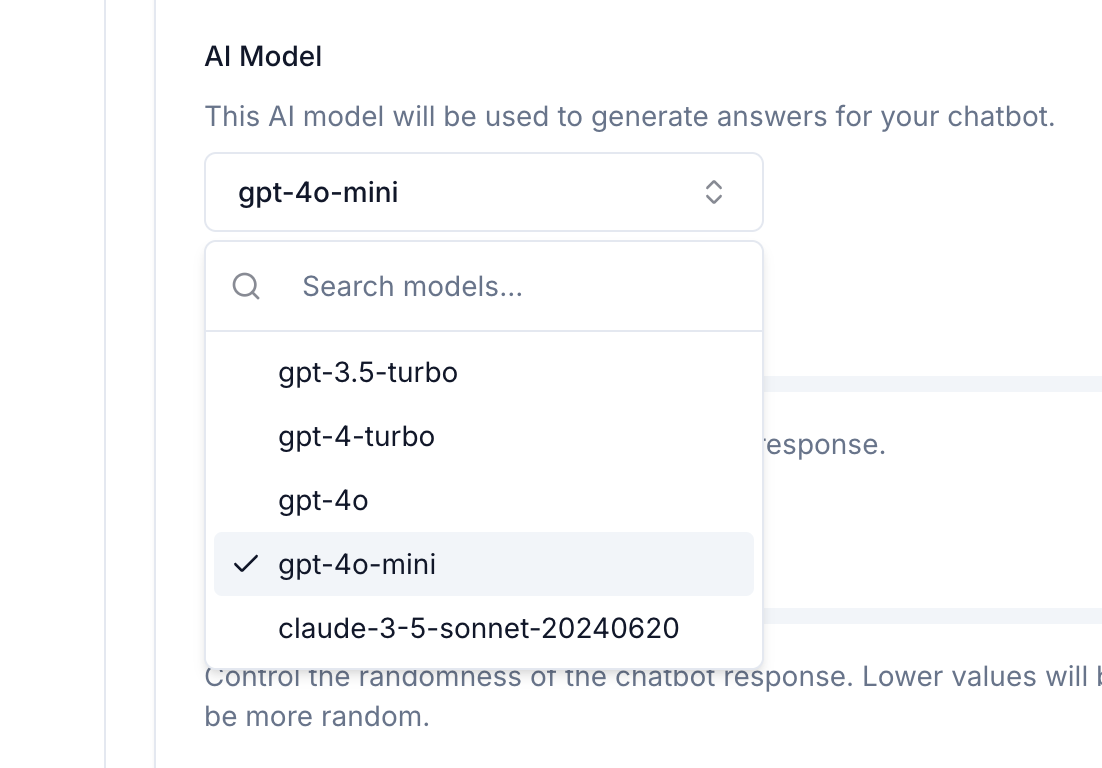
Task: Click the magnifying glass search icon
Action: 246,287
